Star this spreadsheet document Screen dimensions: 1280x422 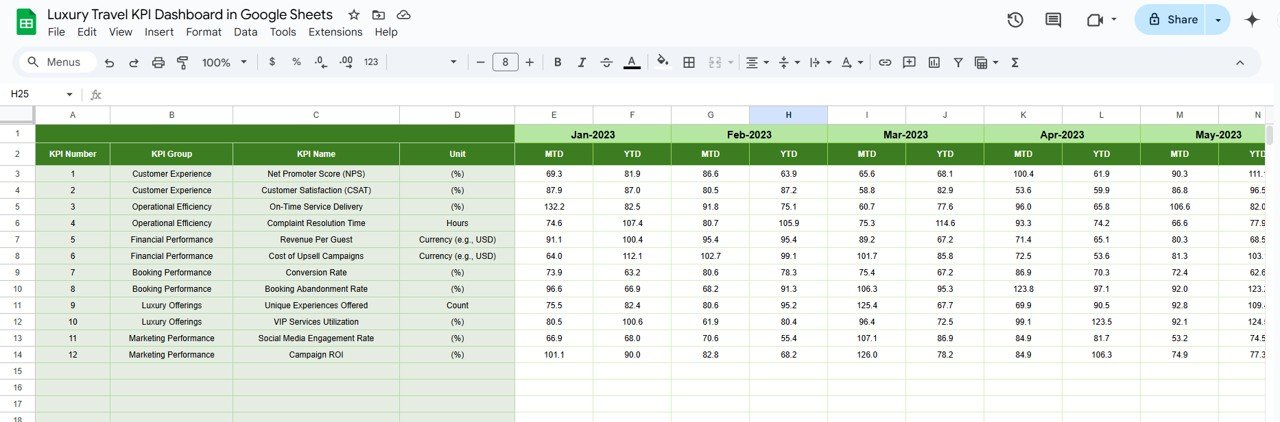(354, 16)
